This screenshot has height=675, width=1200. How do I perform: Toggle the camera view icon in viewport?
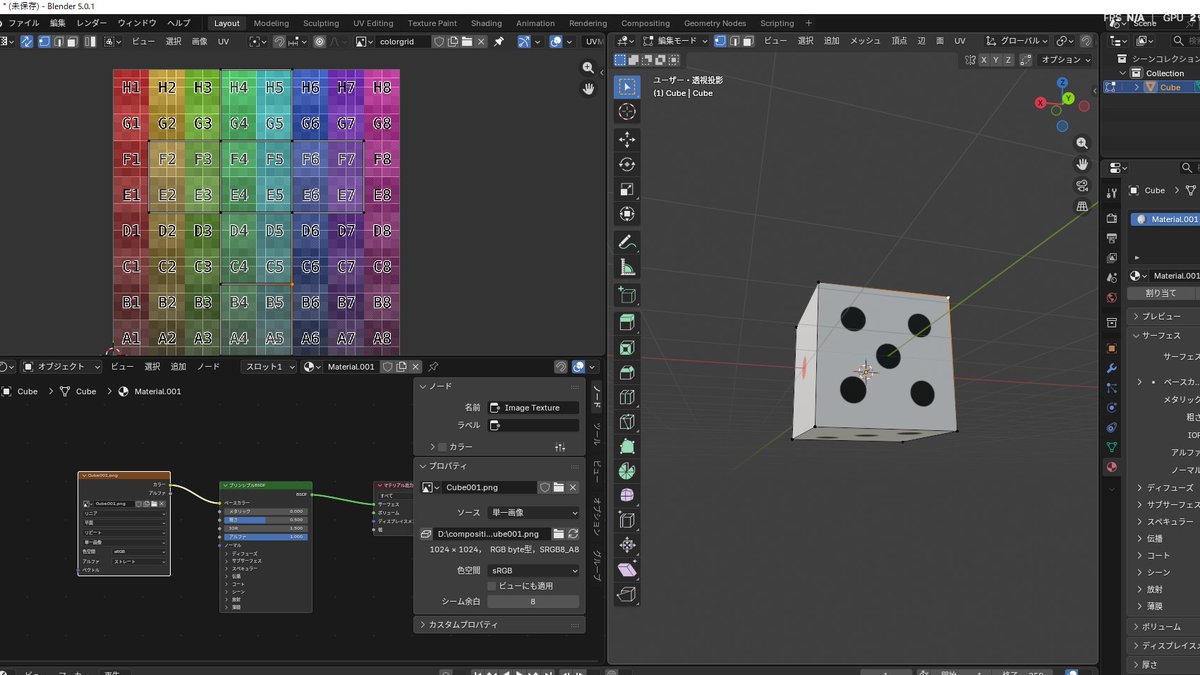[x=1082, y=185]
